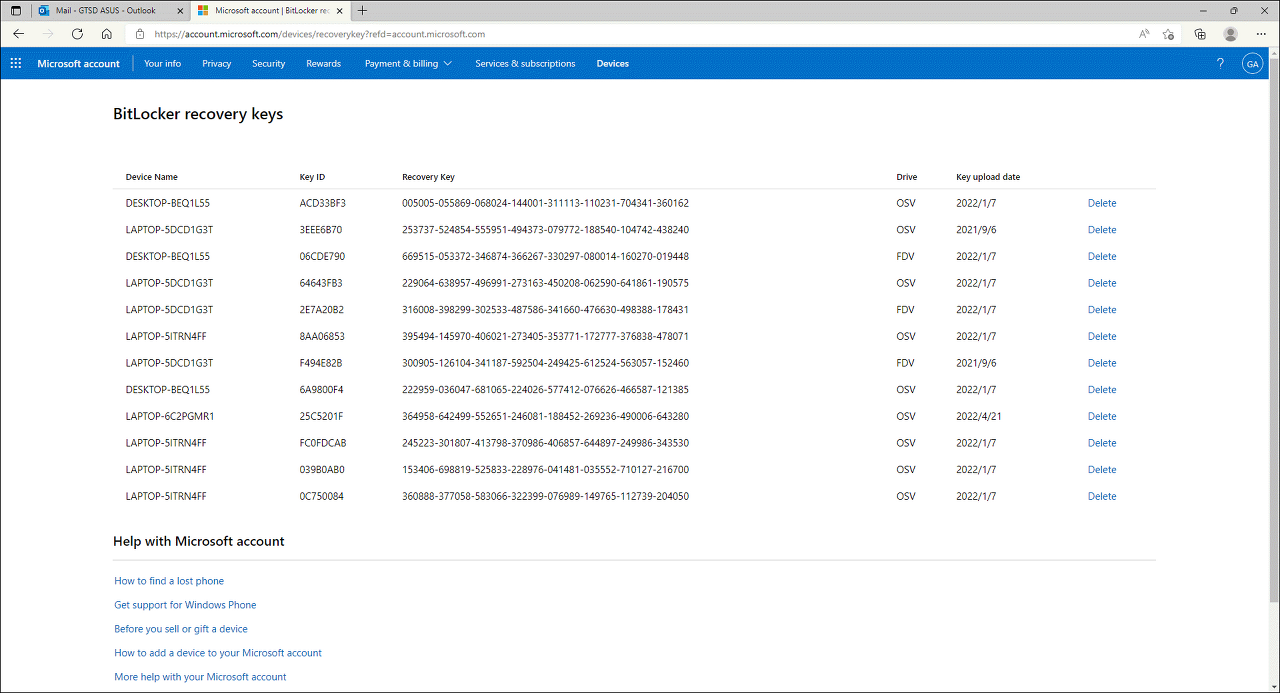Screen dimensions: 1280x693
Task: Open the Your info menu item
Action: pyautogui.click(x=162, y=63)
